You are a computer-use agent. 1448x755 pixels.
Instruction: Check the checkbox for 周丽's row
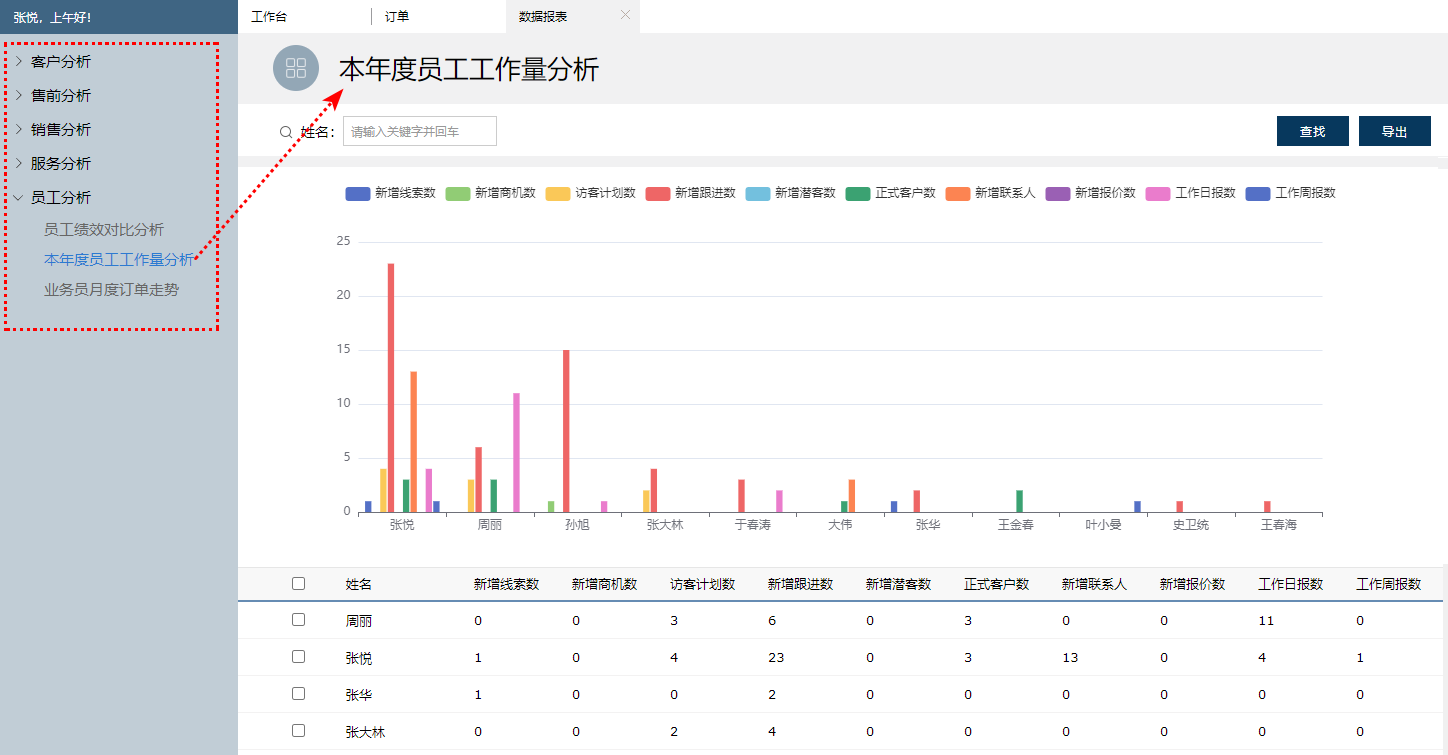[297, 620]
